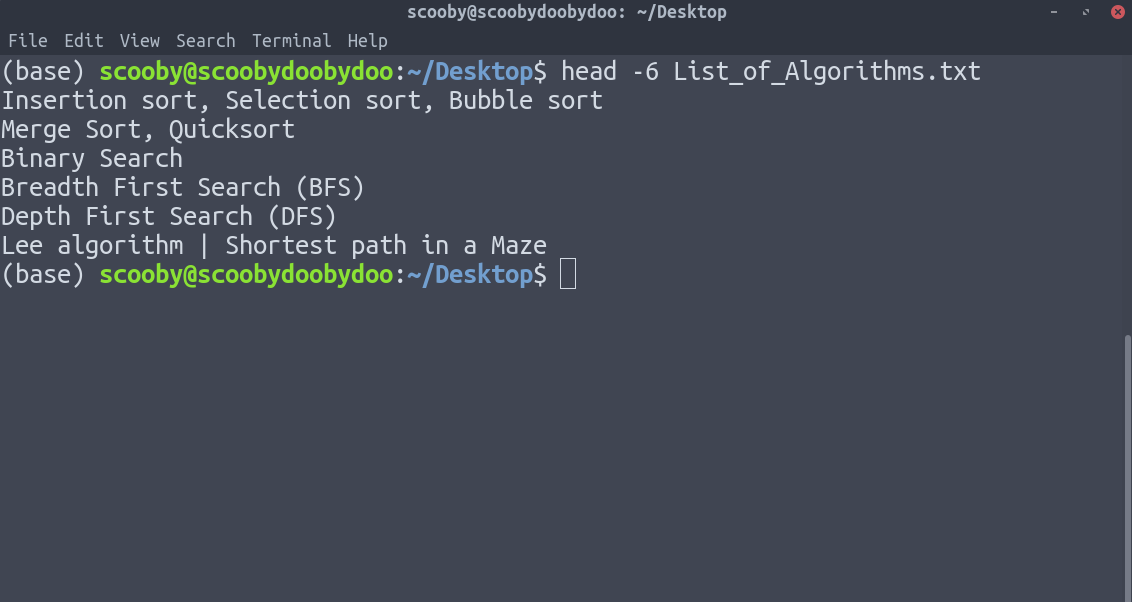This screenshot has height=602, width=1132.
Task: Click the head -6 command text
Action: pos(770,71)
